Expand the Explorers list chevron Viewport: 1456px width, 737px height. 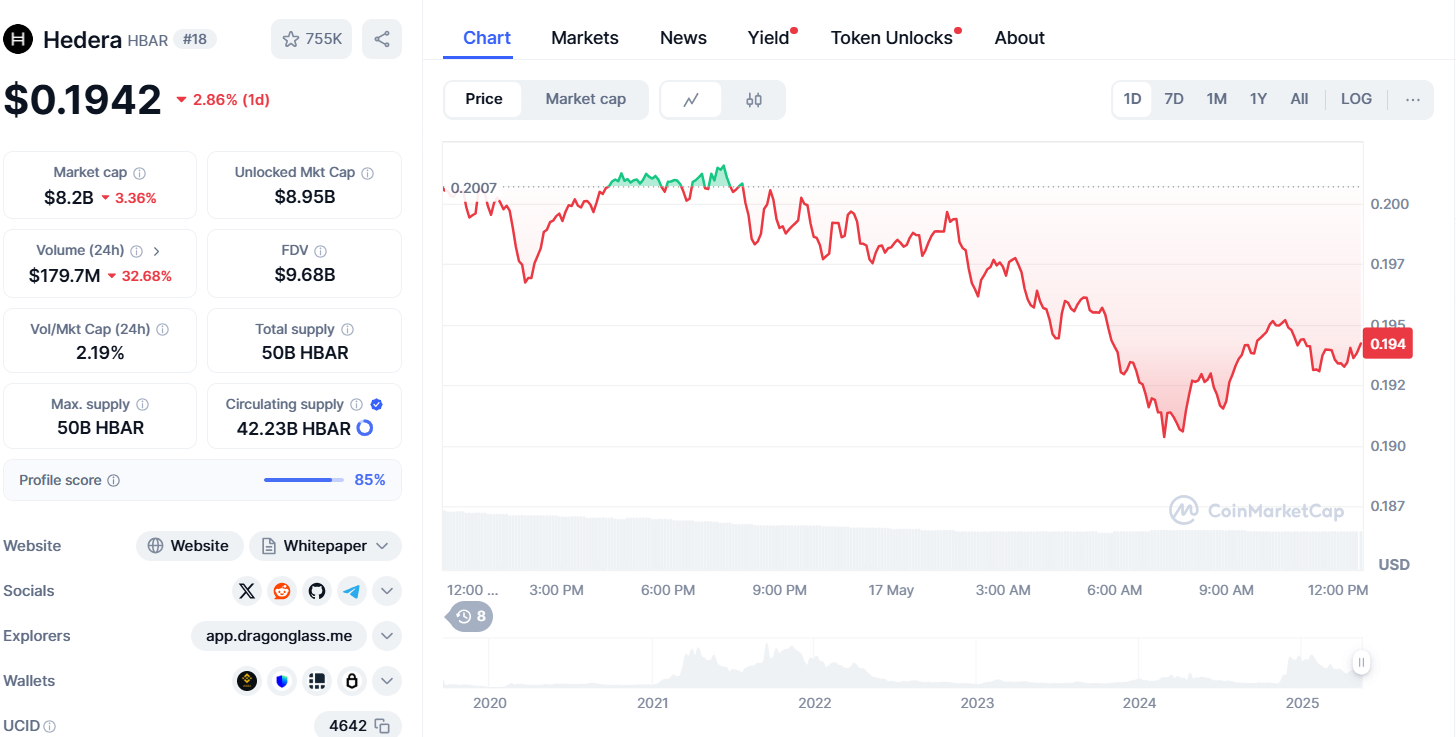pyautogui.click(x=387, y=636)
